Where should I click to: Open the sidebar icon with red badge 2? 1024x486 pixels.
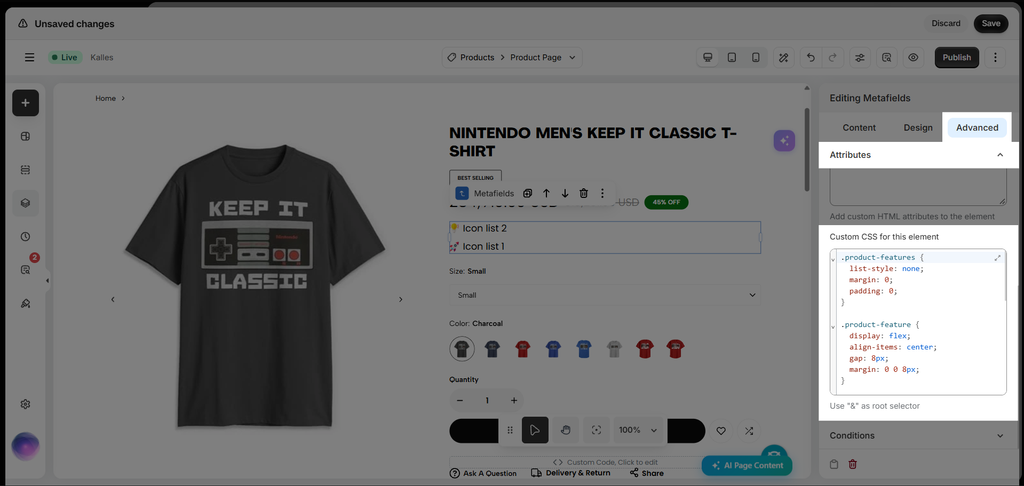click(25, 270)
